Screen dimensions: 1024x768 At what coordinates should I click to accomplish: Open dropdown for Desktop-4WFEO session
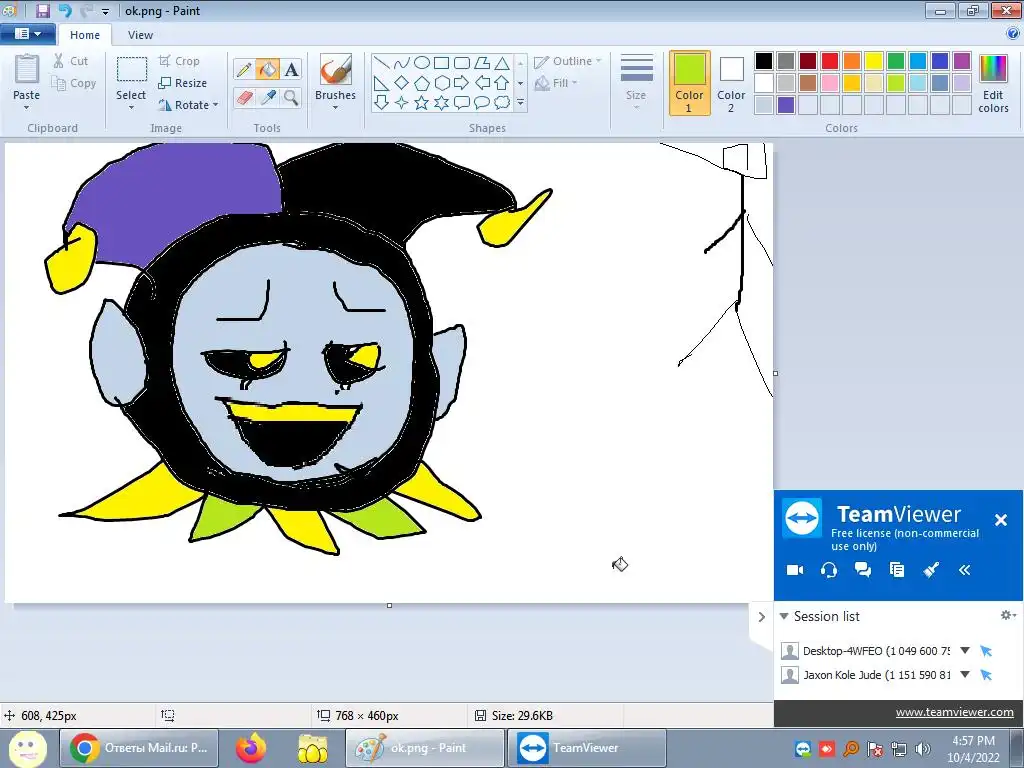click(x=965, y=650)
